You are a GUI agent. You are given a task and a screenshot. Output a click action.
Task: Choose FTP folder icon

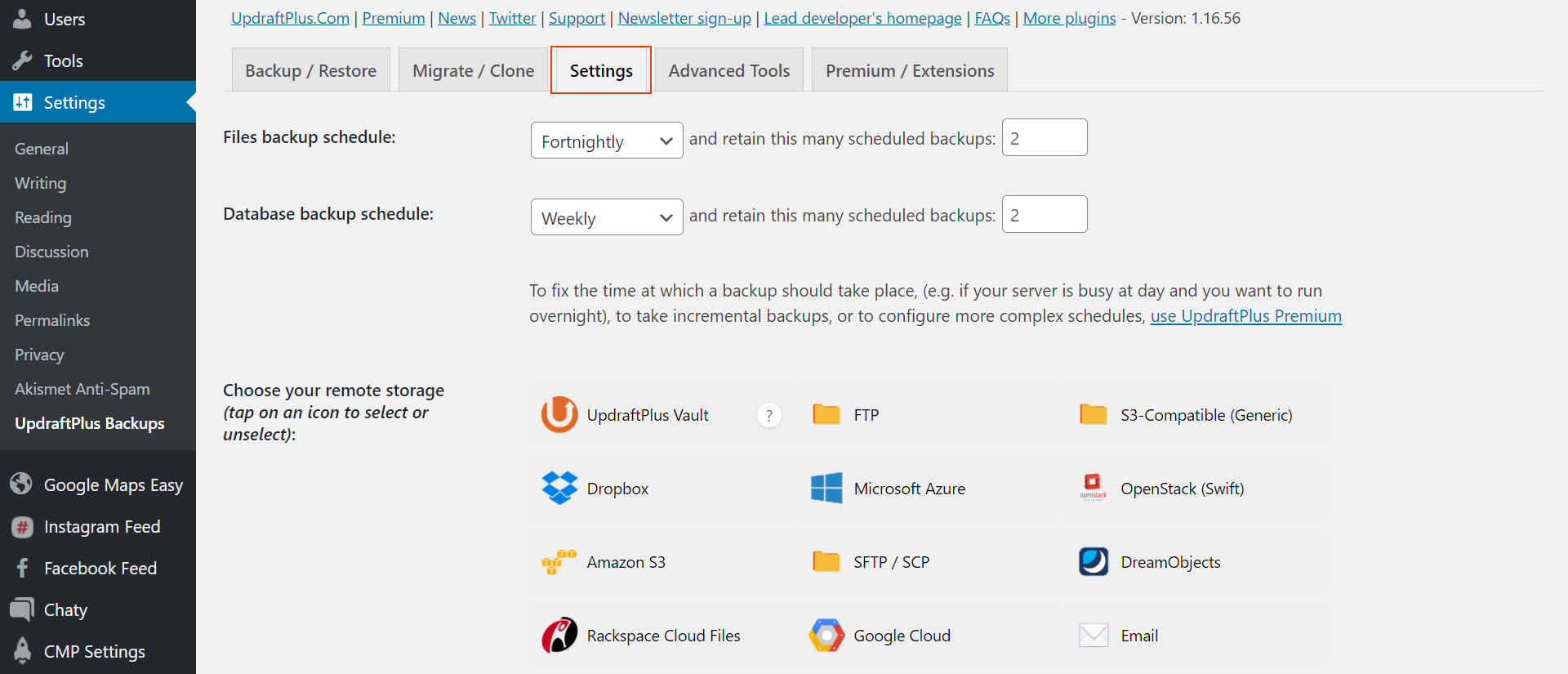[x=826, y=414]
